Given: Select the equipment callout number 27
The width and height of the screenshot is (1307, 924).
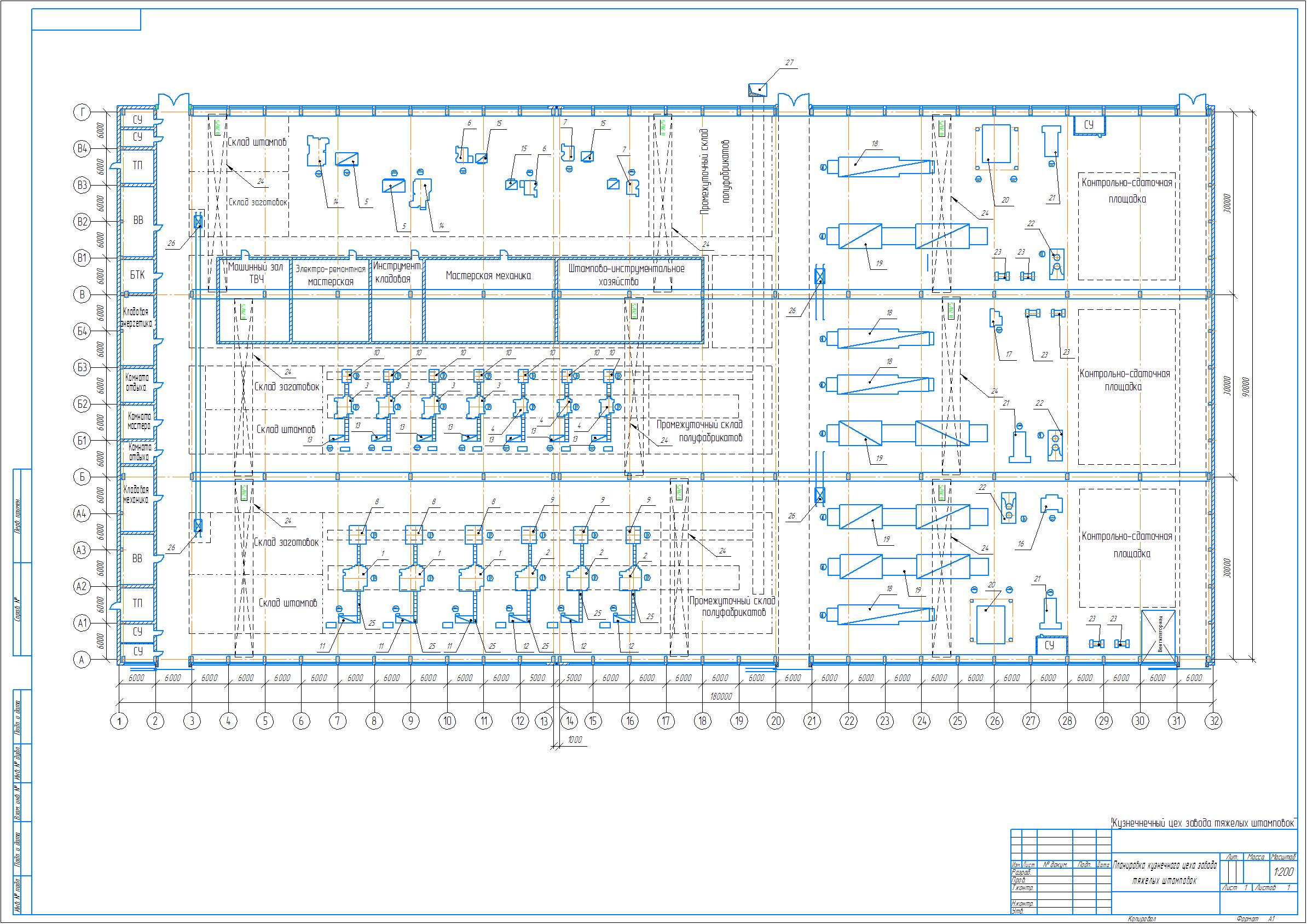Looking at the screenshot, I should click(x=789, y=63).
